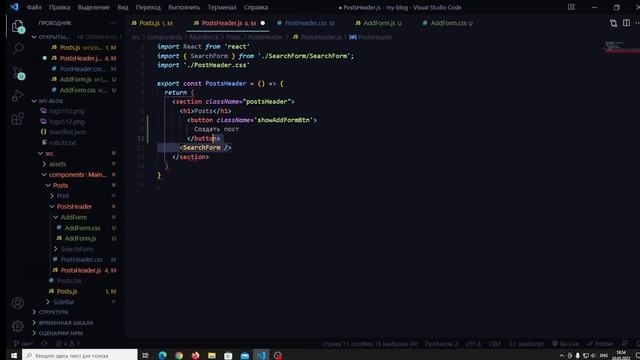This screenshot has width=640, height=360.
Task: Switch to Visual Studio Code taskbar icon
Action: click(x=261, y=355)
